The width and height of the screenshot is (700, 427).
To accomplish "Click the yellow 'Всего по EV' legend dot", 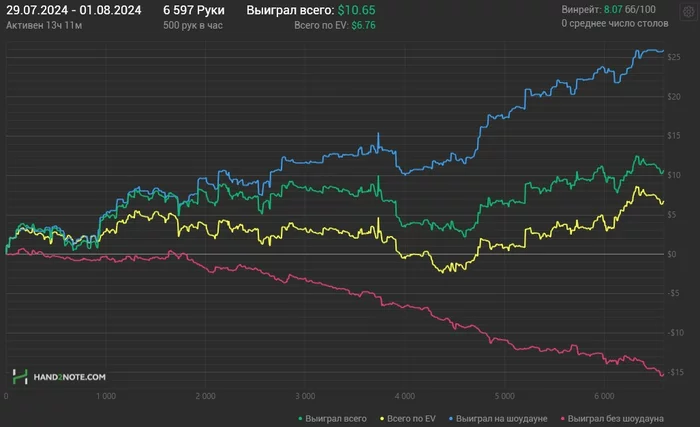I will [381, 417].
